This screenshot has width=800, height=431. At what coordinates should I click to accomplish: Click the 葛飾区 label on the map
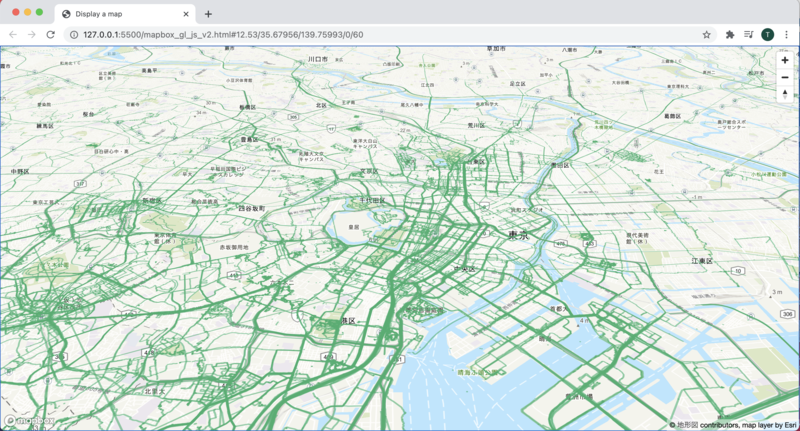pyautogui.click(x=672, y=116)
